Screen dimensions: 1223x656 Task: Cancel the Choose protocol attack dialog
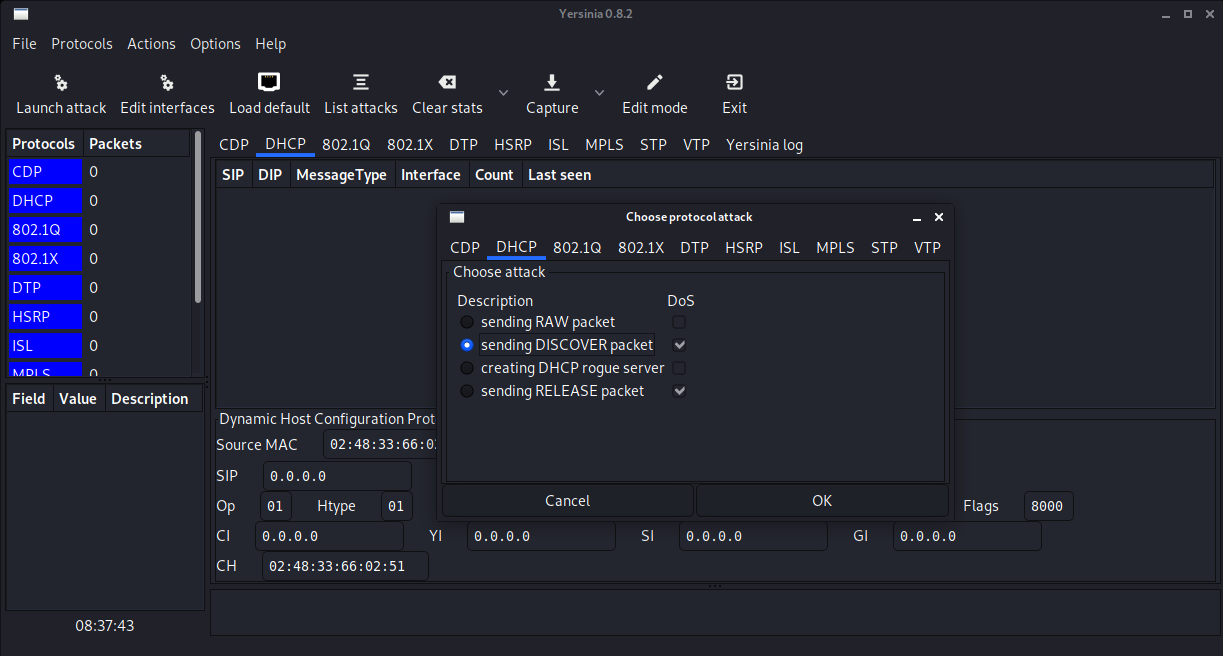[566, 500]
